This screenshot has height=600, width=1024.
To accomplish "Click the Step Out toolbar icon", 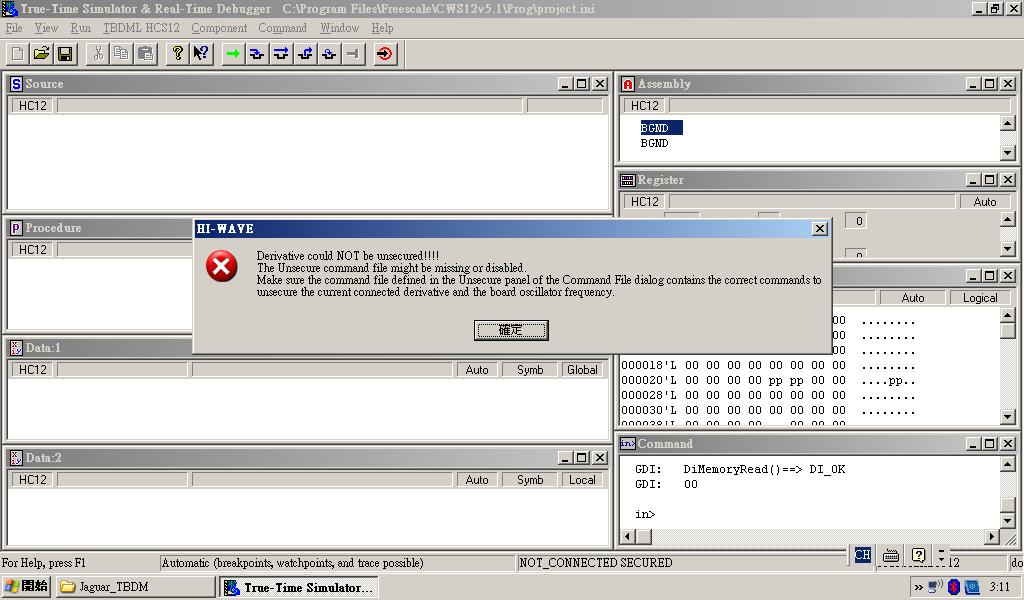I will (305, 54).
